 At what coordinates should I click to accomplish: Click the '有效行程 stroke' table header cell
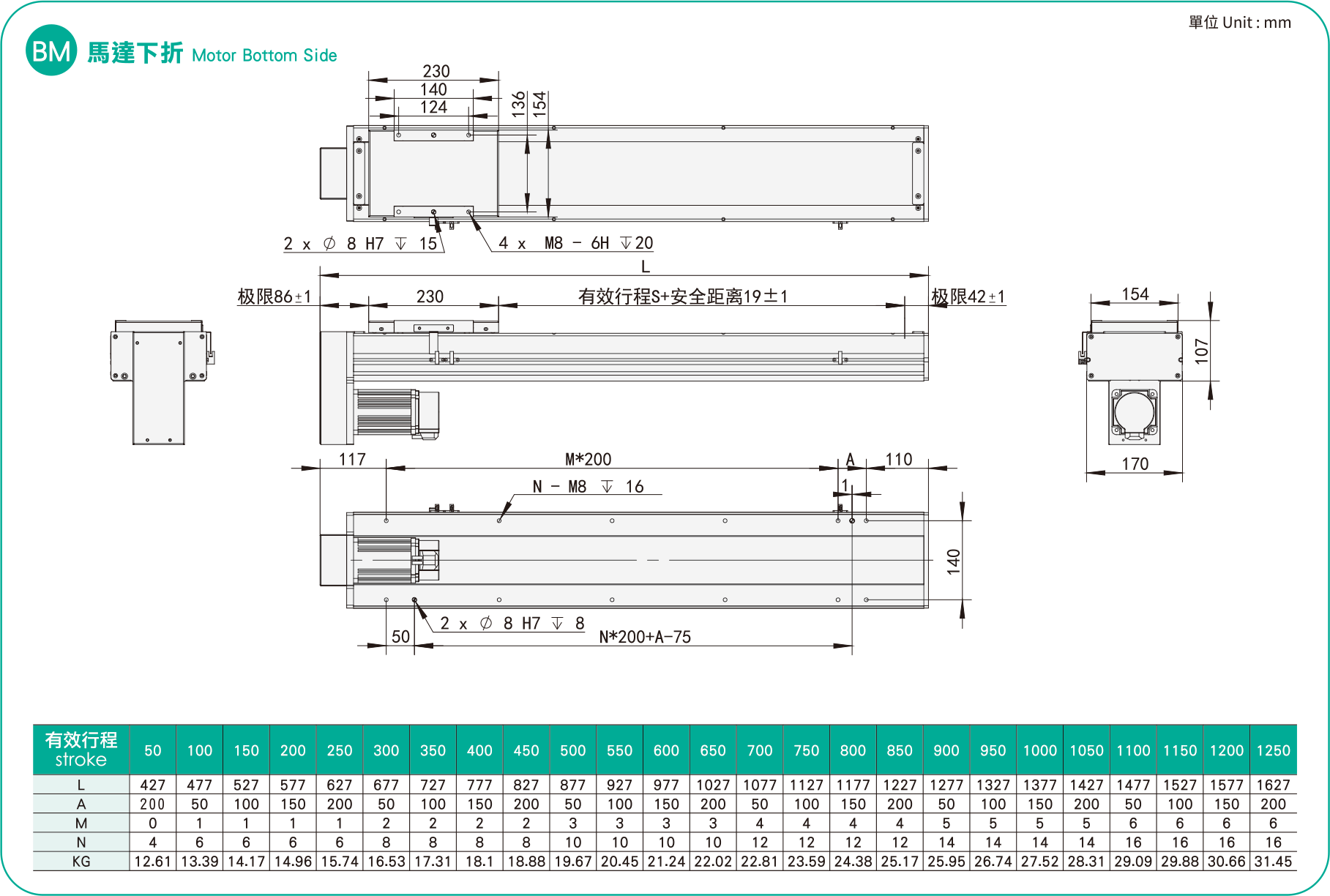pos(81,750)
